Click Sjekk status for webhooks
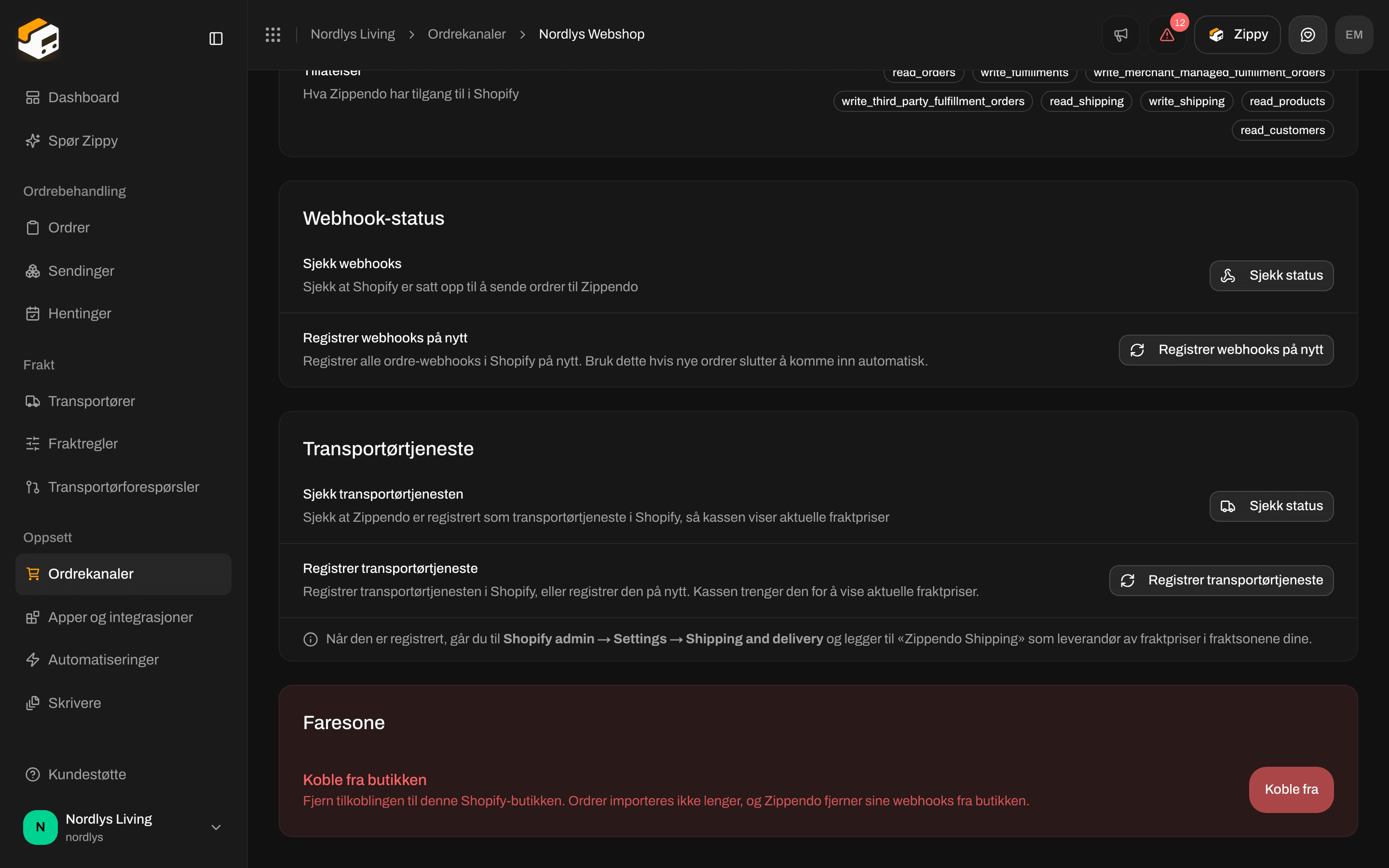Image resolution: width=1389 pixels, height=868 pixels. point(1271,275)
